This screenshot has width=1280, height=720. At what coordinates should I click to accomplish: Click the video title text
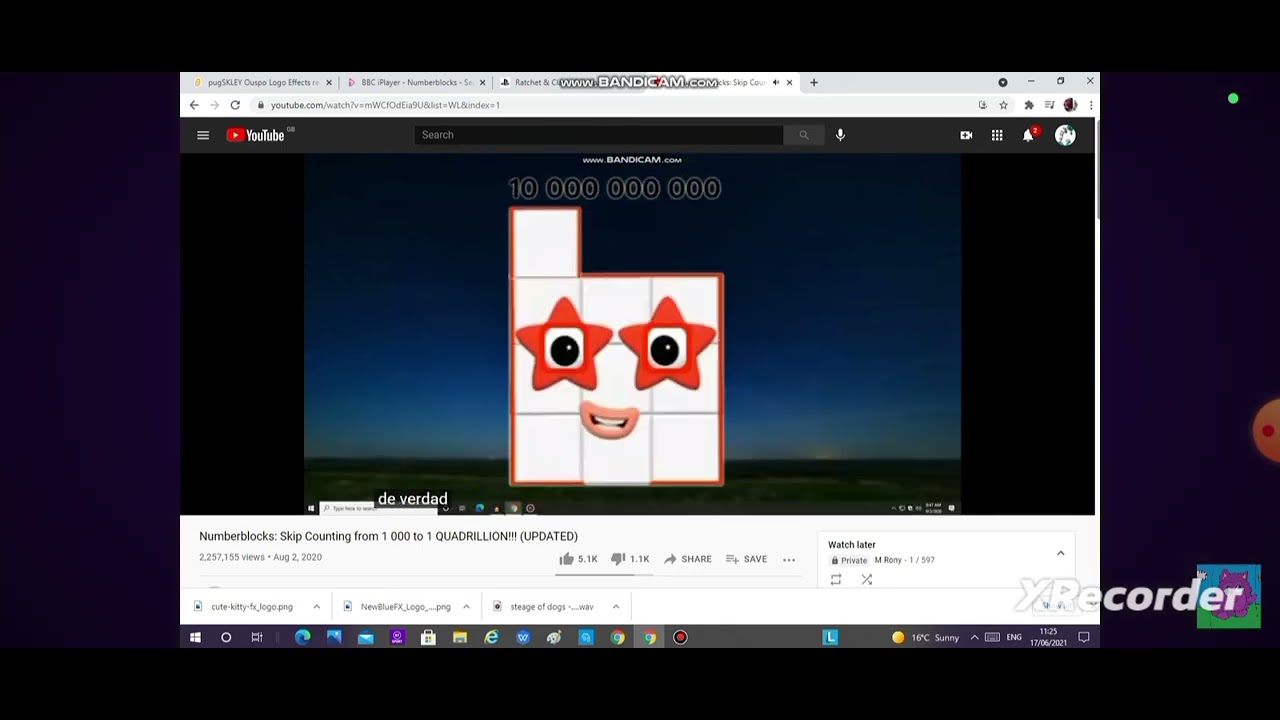click(388, 536)
